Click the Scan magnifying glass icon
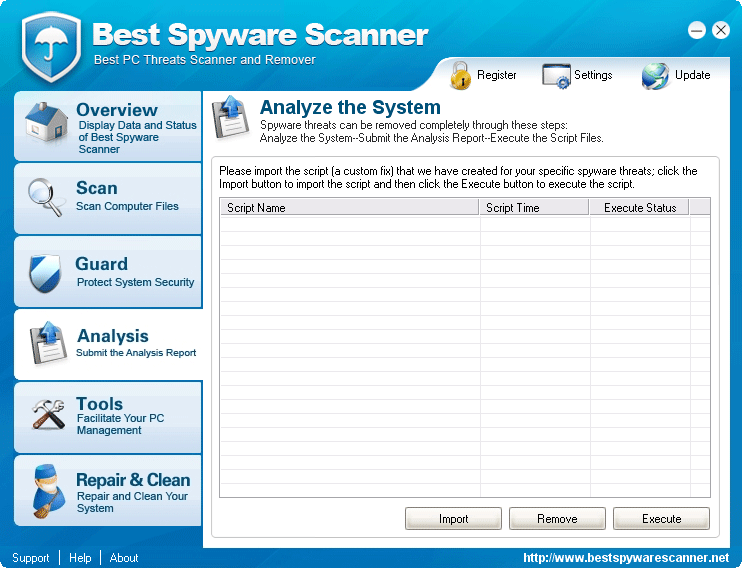 (45, 197)
